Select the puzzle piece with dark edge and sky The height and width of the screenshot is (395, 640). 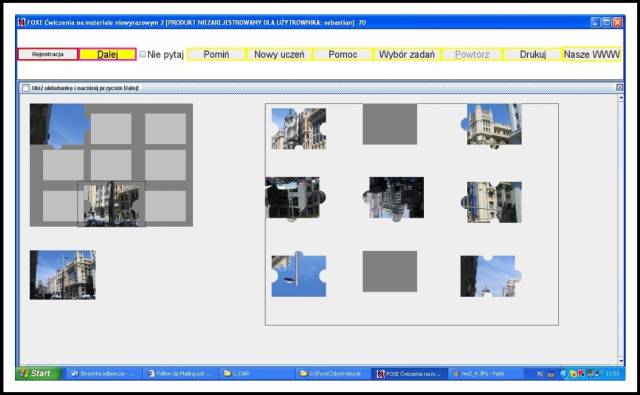click(491, 276)
